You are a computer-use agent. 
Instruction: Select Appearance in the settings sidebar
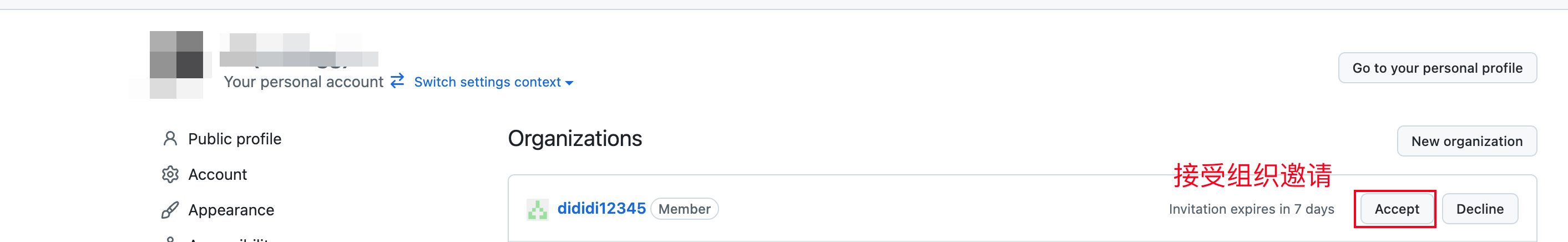coord(231,210)
